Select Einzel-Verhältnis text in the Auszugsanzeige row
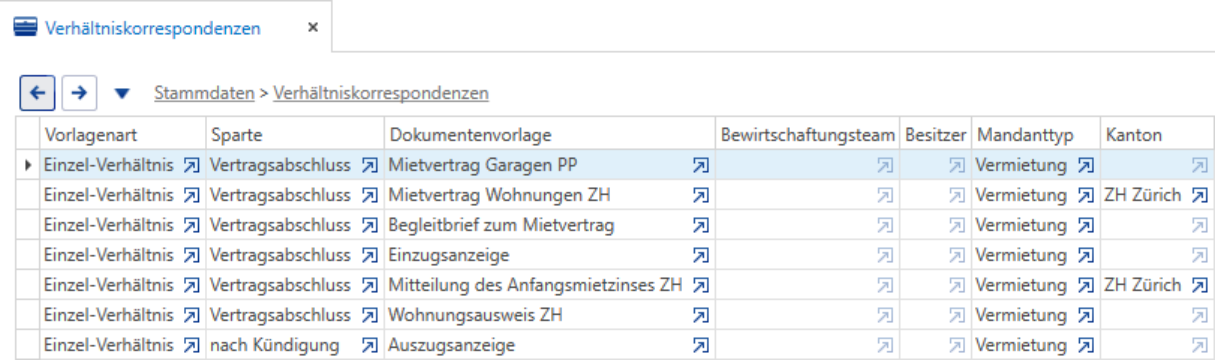 109,346
